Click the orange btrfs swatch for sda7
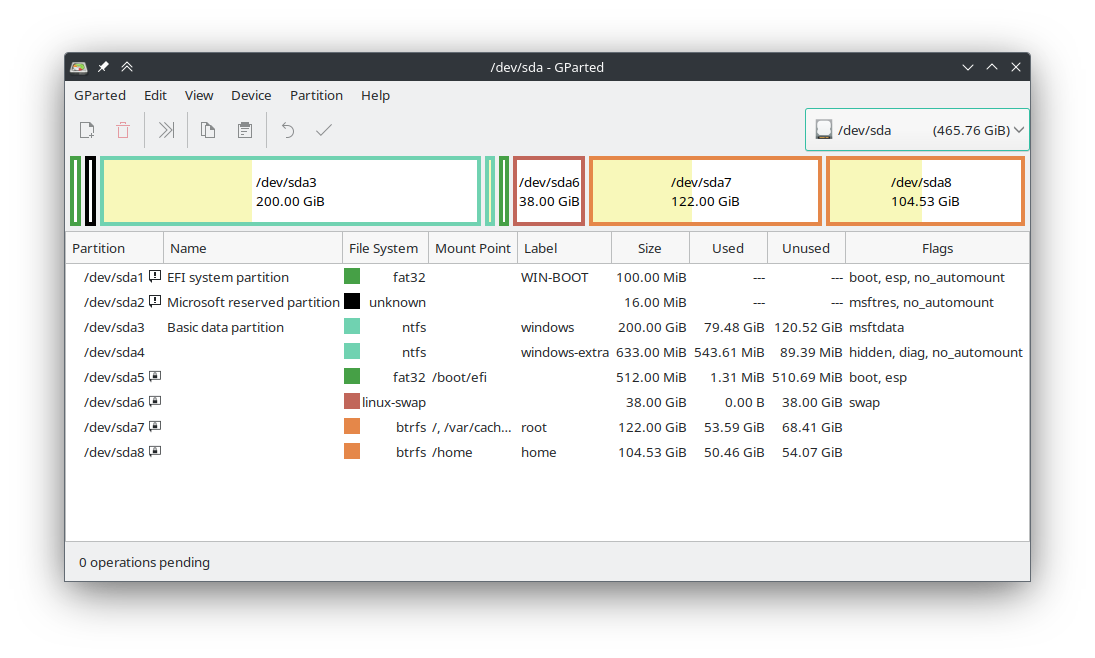 [352, 427]
